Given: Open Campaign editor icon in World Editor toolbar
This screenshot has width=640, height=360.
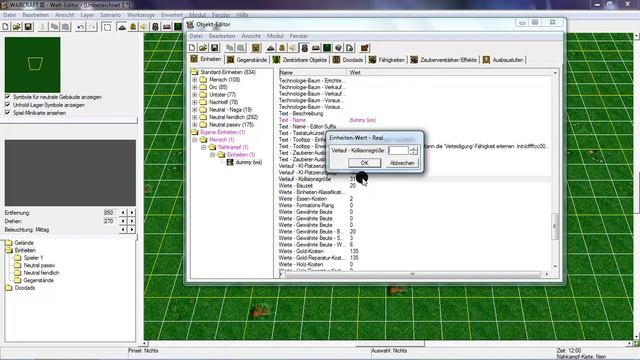Looking at the screenshot, I should click(167, 27).
